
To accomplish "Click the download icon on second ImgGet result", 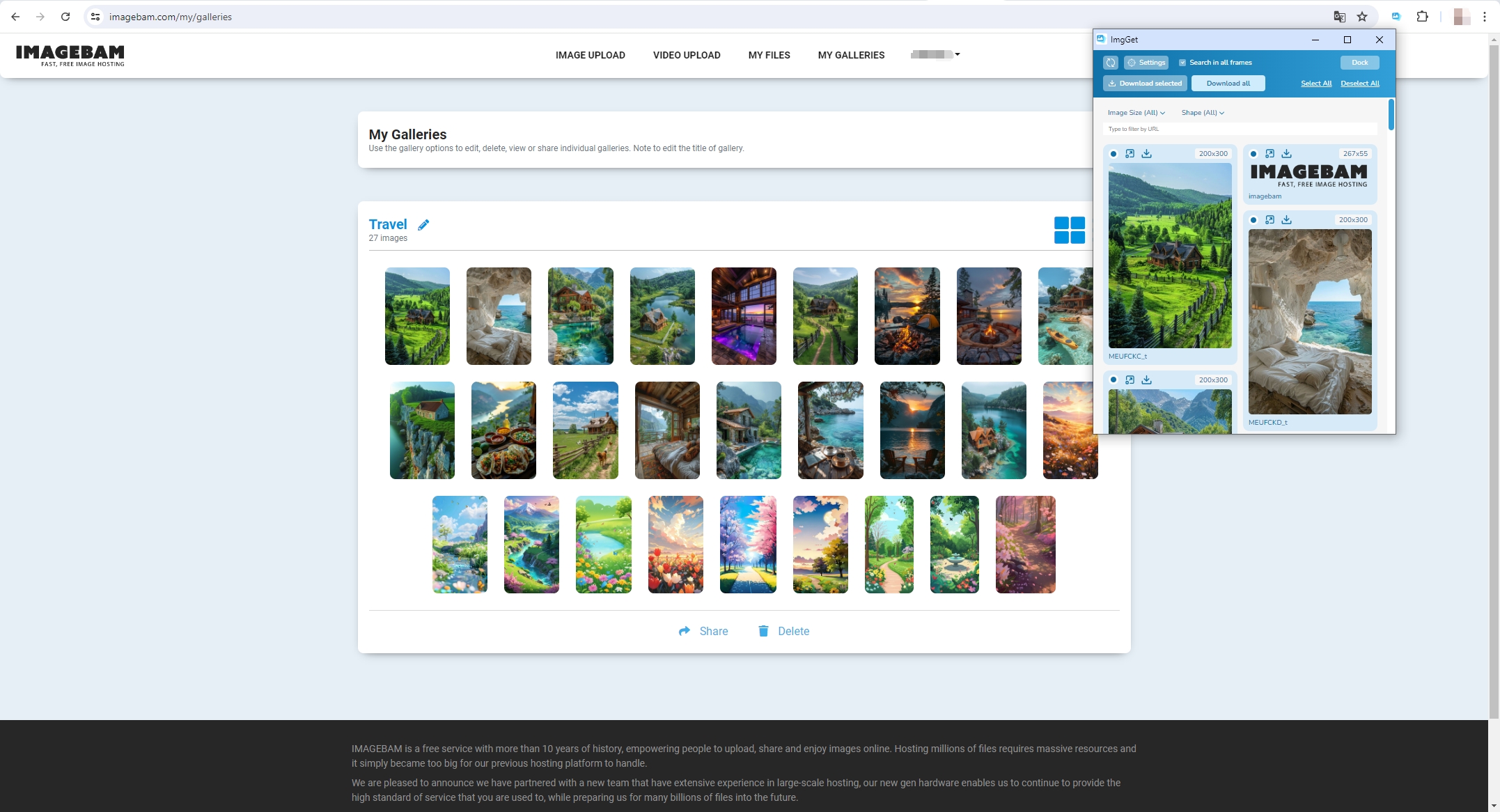I will coord(1286,153).
